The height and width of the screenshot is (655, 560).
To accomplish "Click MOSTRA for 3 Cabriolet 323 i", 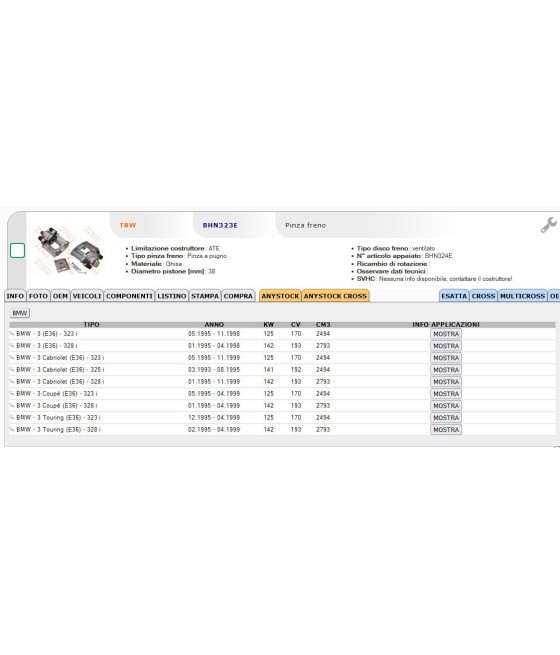I will pos(446,358).
